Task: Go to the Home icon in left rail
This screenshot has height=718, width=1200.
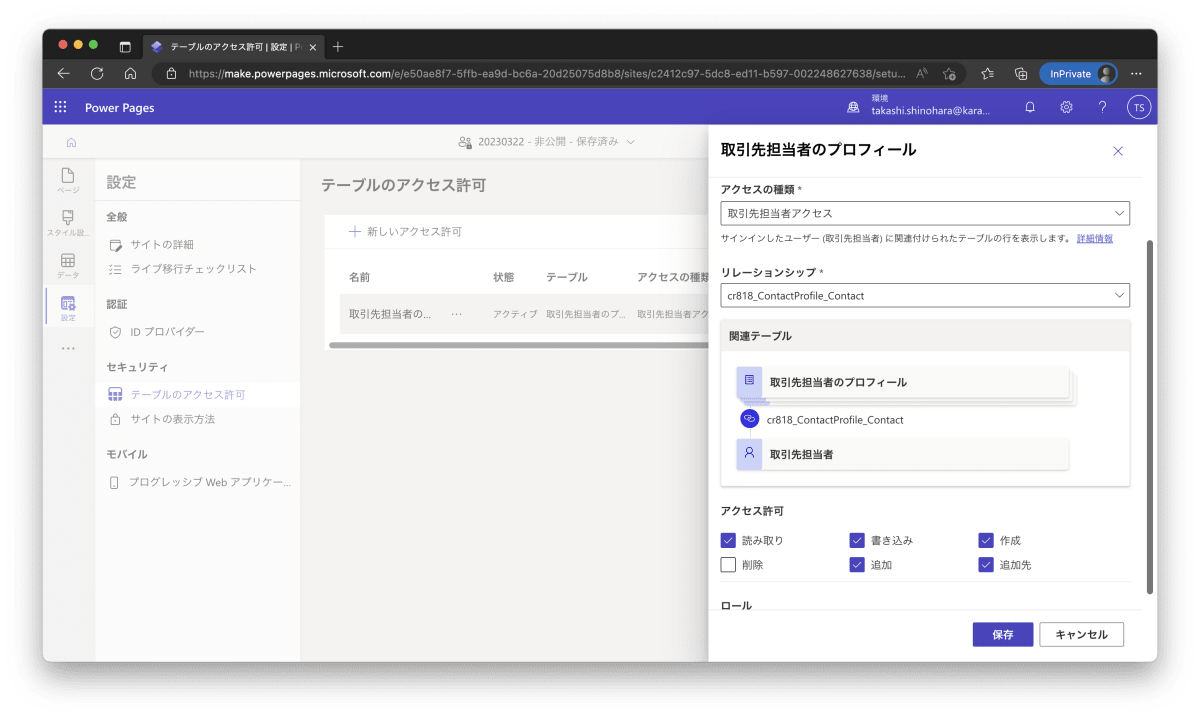Action: 71,142
